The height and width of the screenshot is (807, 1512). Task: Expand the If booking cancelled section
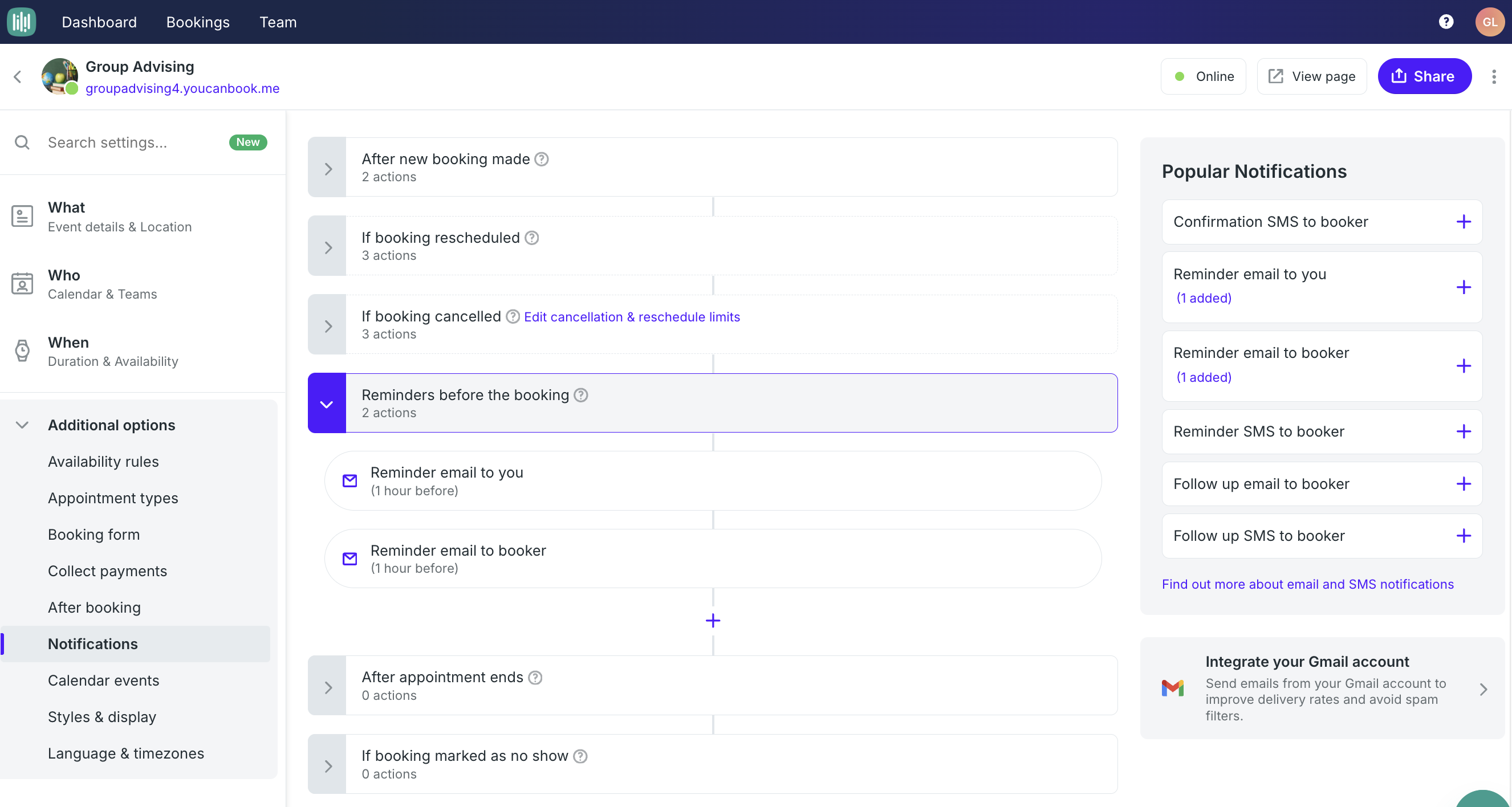click(327, 324)
